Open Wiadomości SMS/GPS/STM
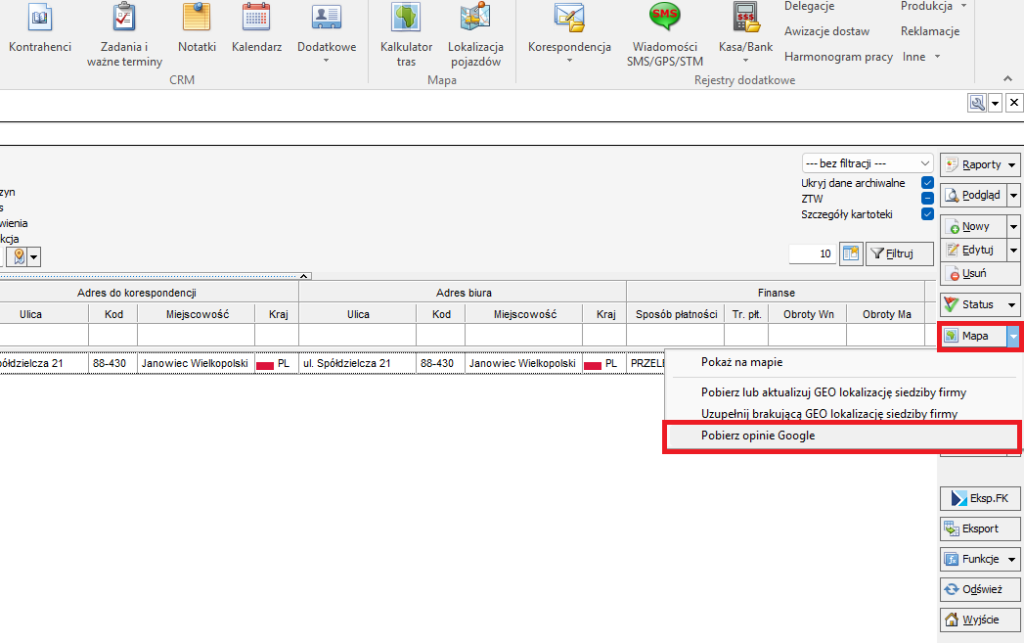Screen dimensions: 1024x643 pos(665,18)
